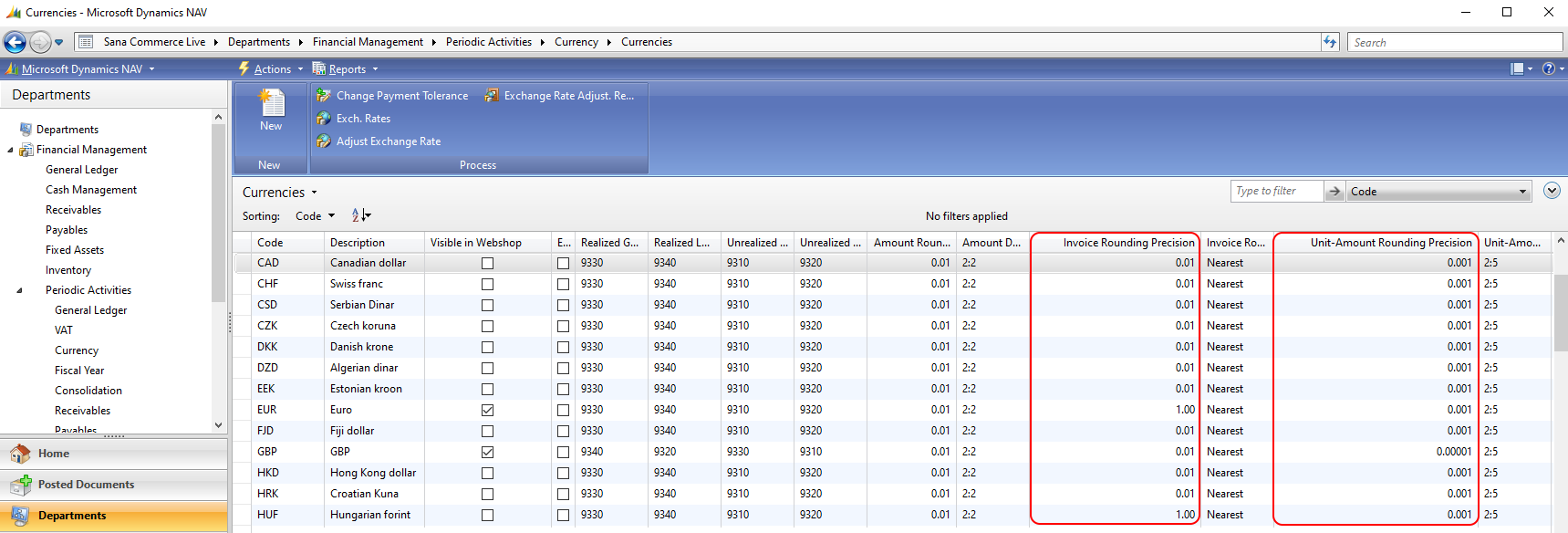Click the address bar page list icon
The width and height of the screenshot is (1568, 533).
pyautogui.click(x=86, y=42)
